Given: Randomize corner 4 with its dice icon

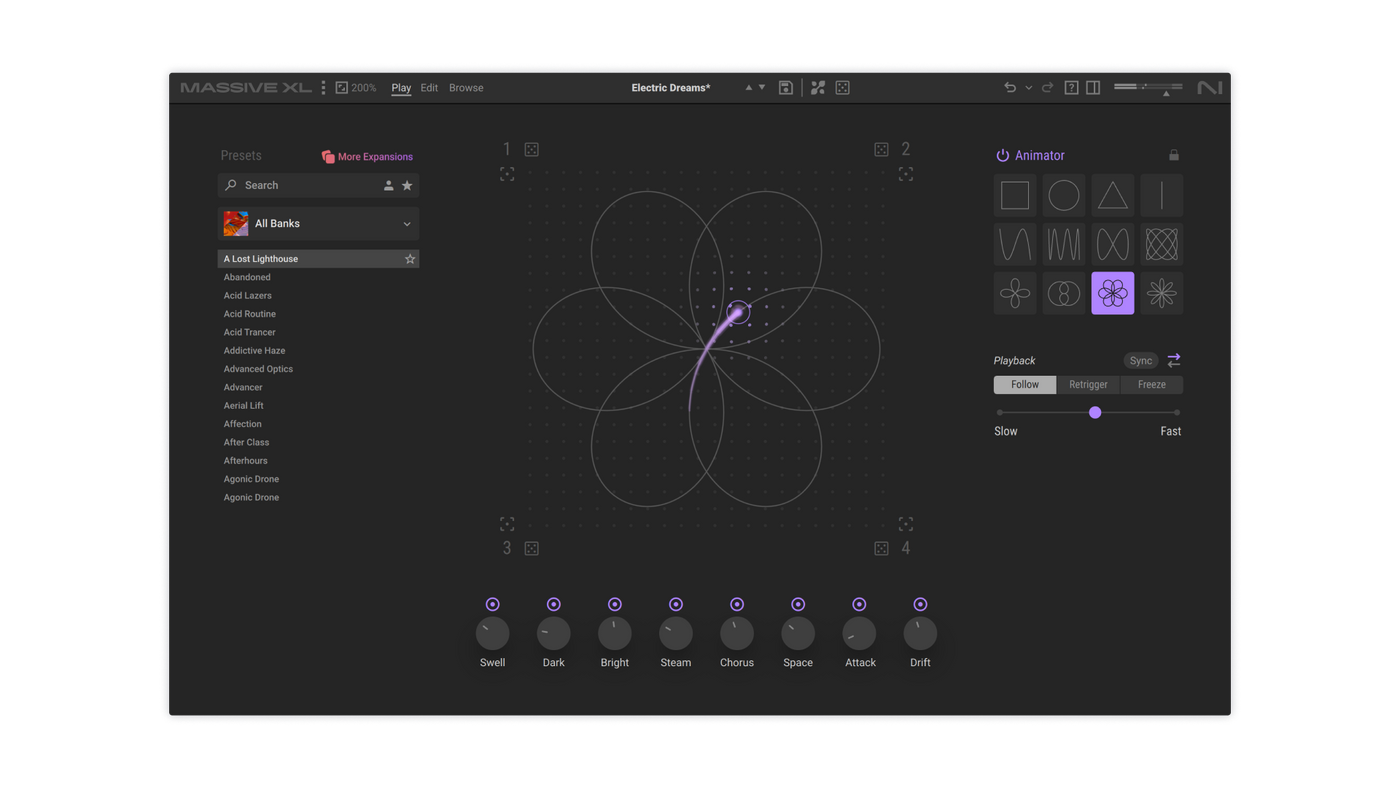Looking at the screenshot, I should (881, 548).
